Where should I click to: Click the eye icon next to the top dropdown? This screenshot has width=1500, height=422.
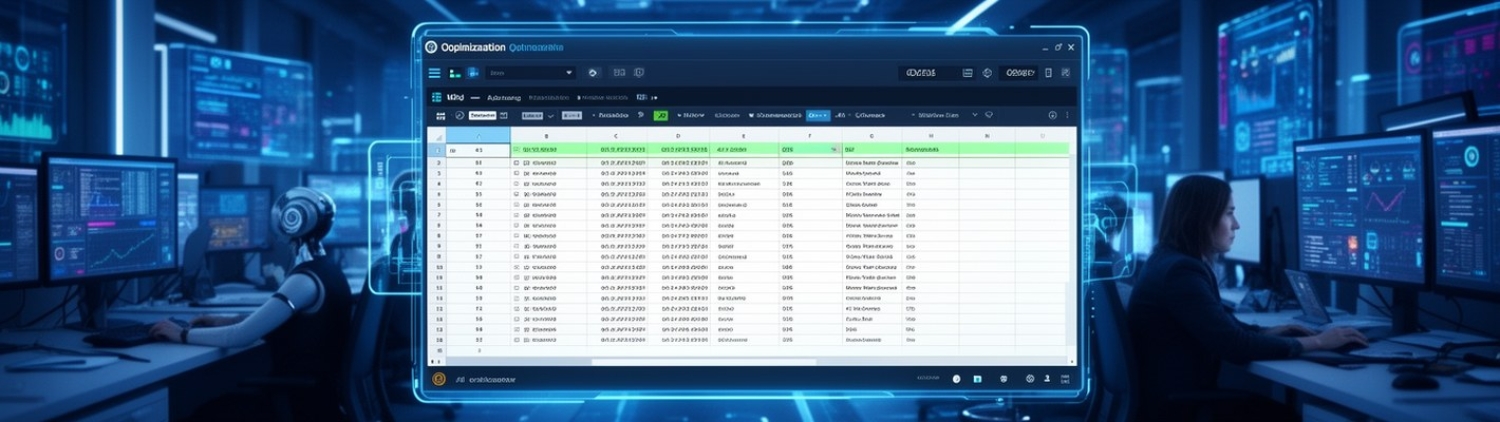593,73
